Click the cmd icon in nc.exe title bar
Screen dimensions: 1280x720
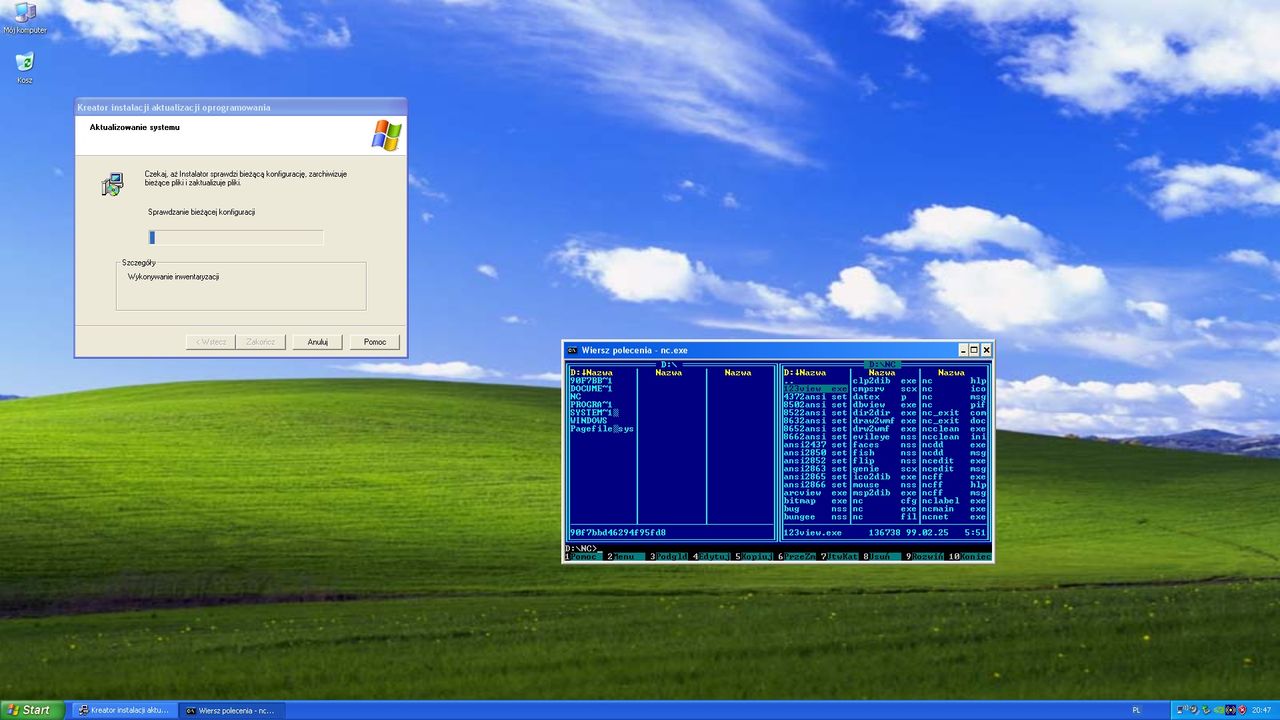pyautogui.click(x=572, y=350)
